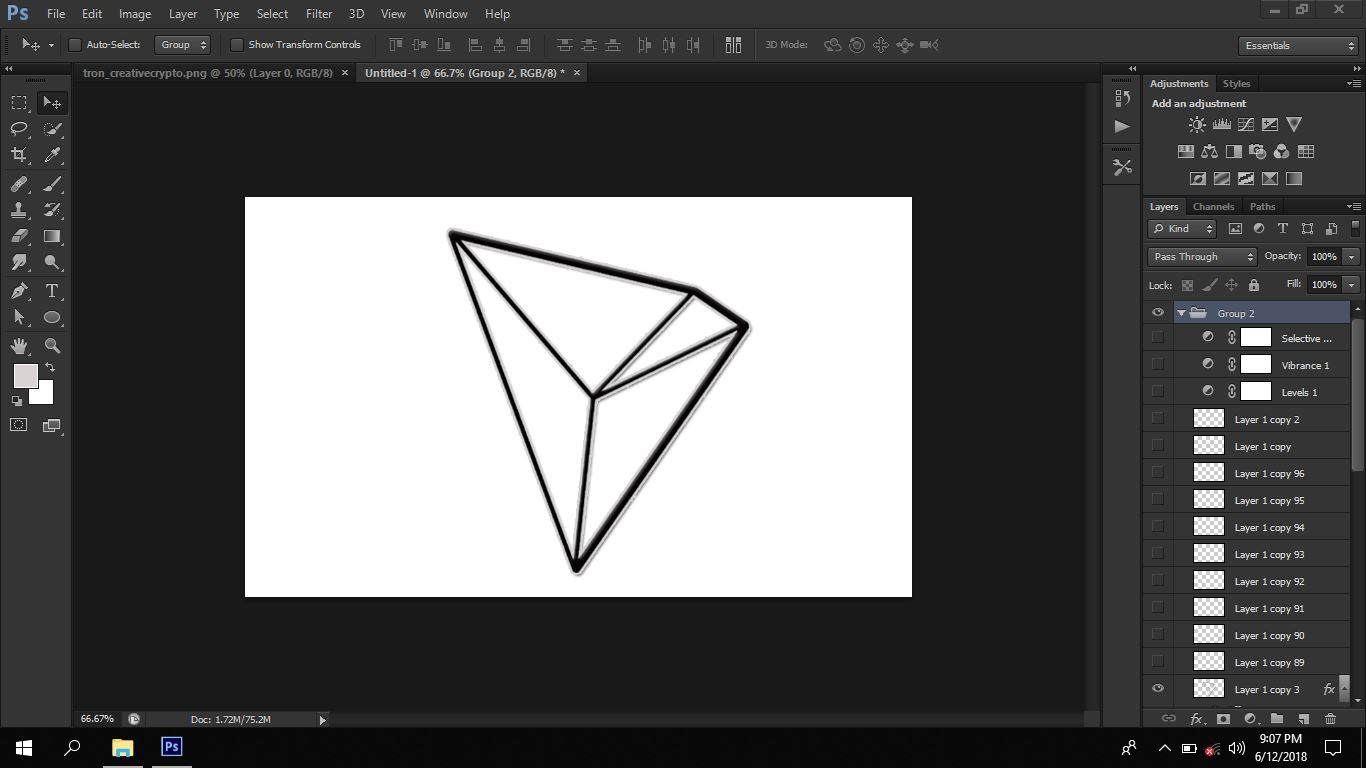Switch to the Channels tab

pyautogui.click(x=1213, y=207)
